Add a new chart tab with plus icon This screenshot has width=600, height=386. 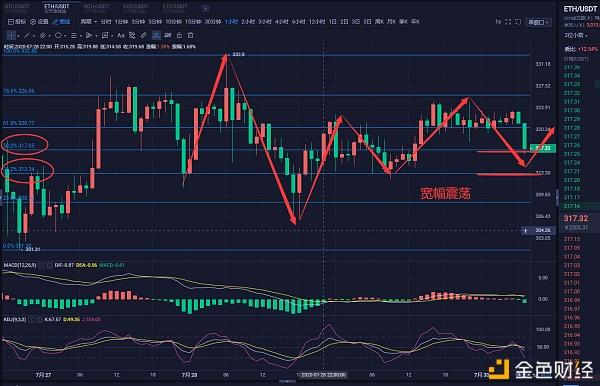point(205,8)
